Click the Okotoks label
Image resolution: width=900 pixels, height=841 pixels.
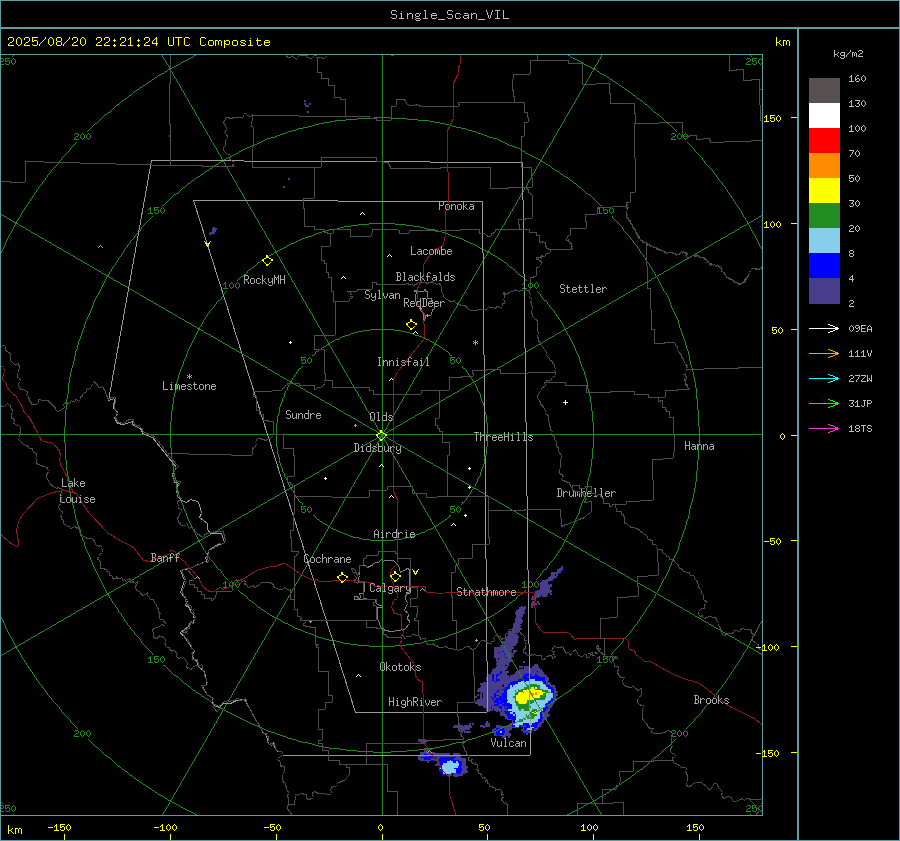click(400, 667)
